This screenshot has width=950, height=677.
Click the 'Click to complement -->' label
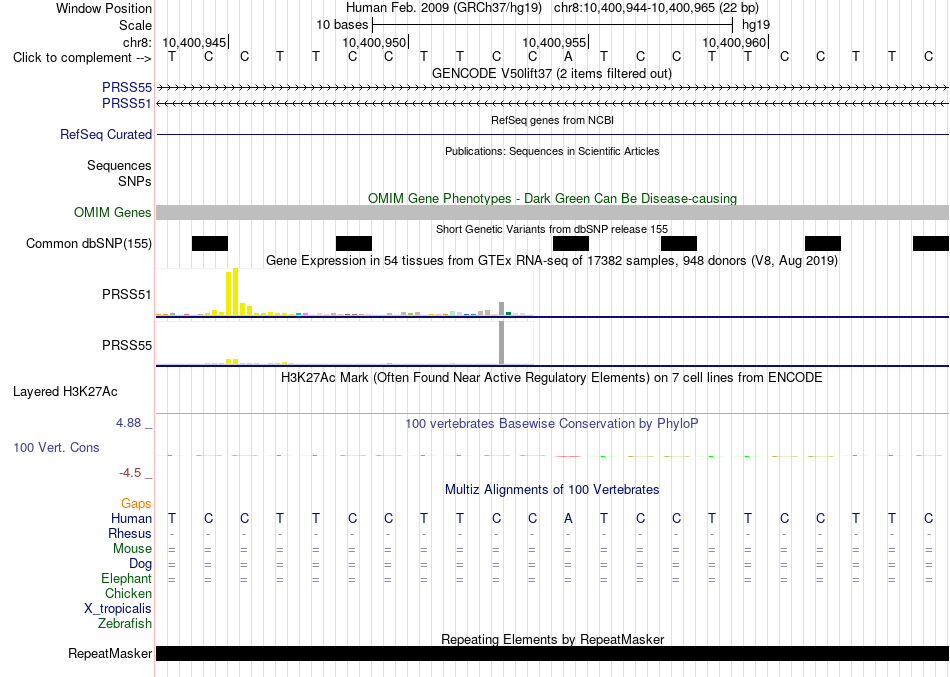pos(82,58)
